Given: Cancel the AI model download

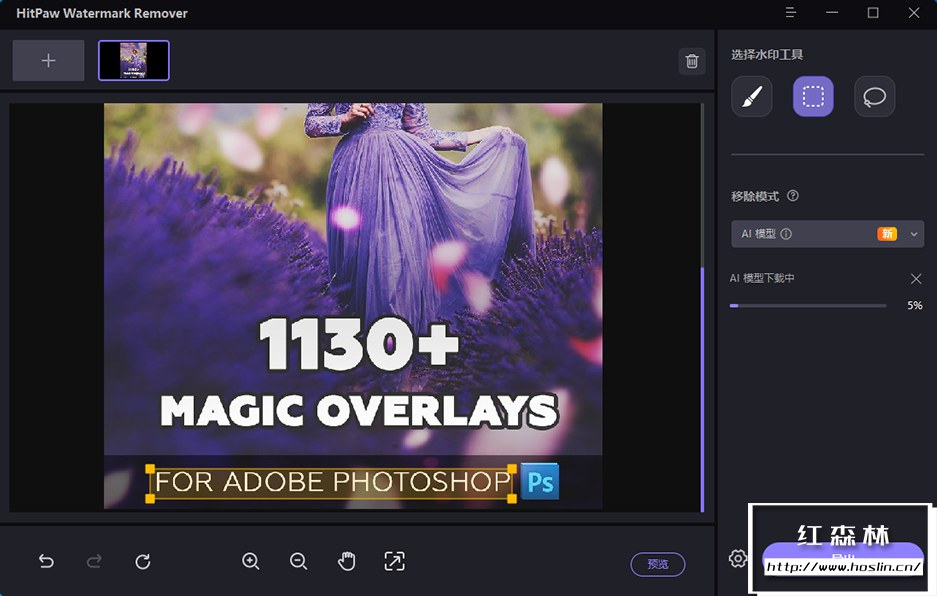Looking at the screenshot, I should tap(915, 279).
